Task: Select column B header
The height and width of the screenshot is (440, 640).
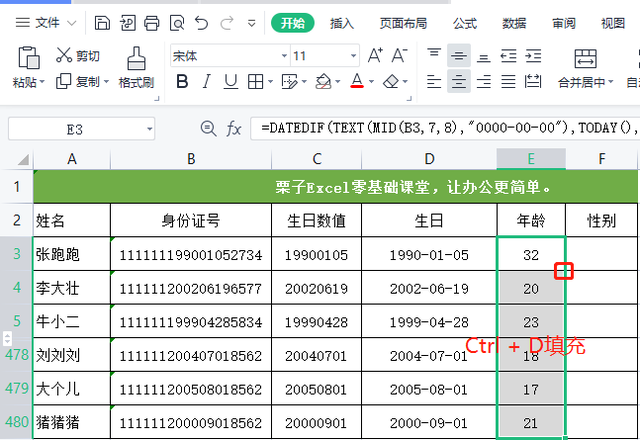Action: (x=191, y=159)
